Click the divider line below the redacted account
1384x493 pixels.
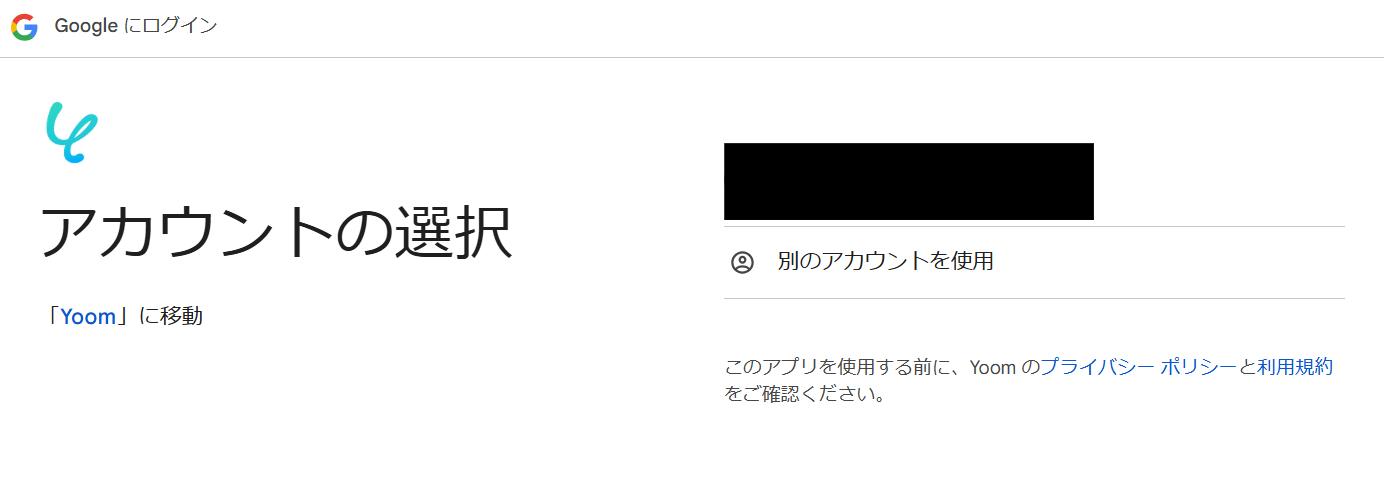point(1034,227)
